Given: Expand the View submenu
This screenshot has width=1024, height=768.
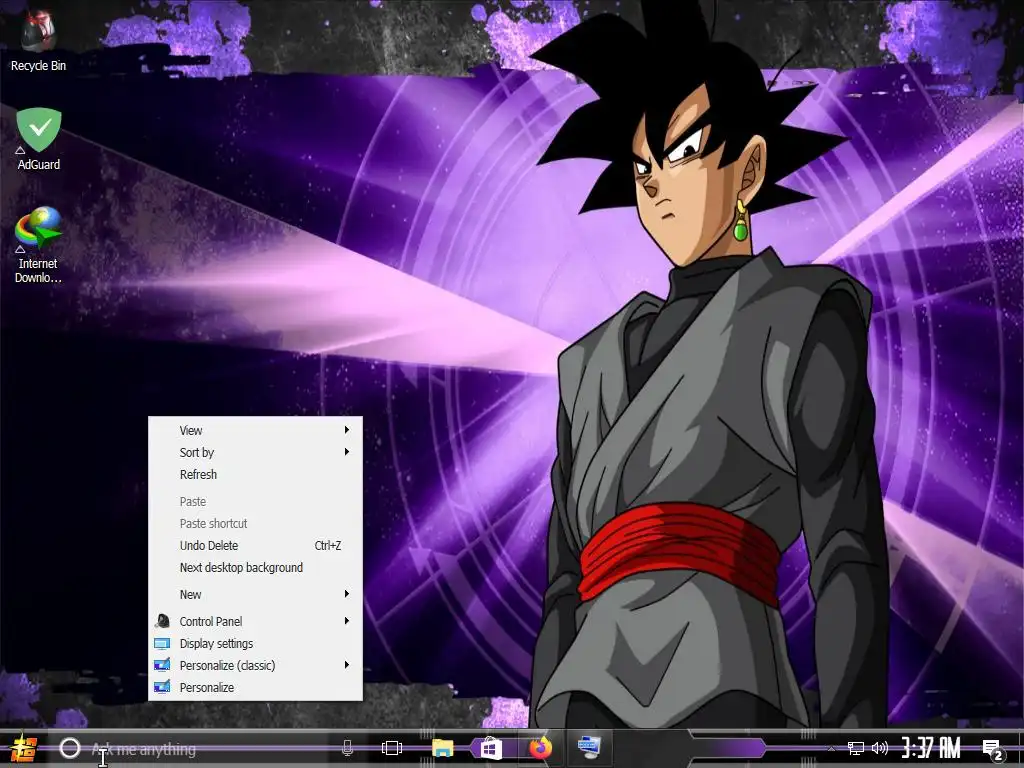Looking at the screenshot, I should click(x=255, y=430).
